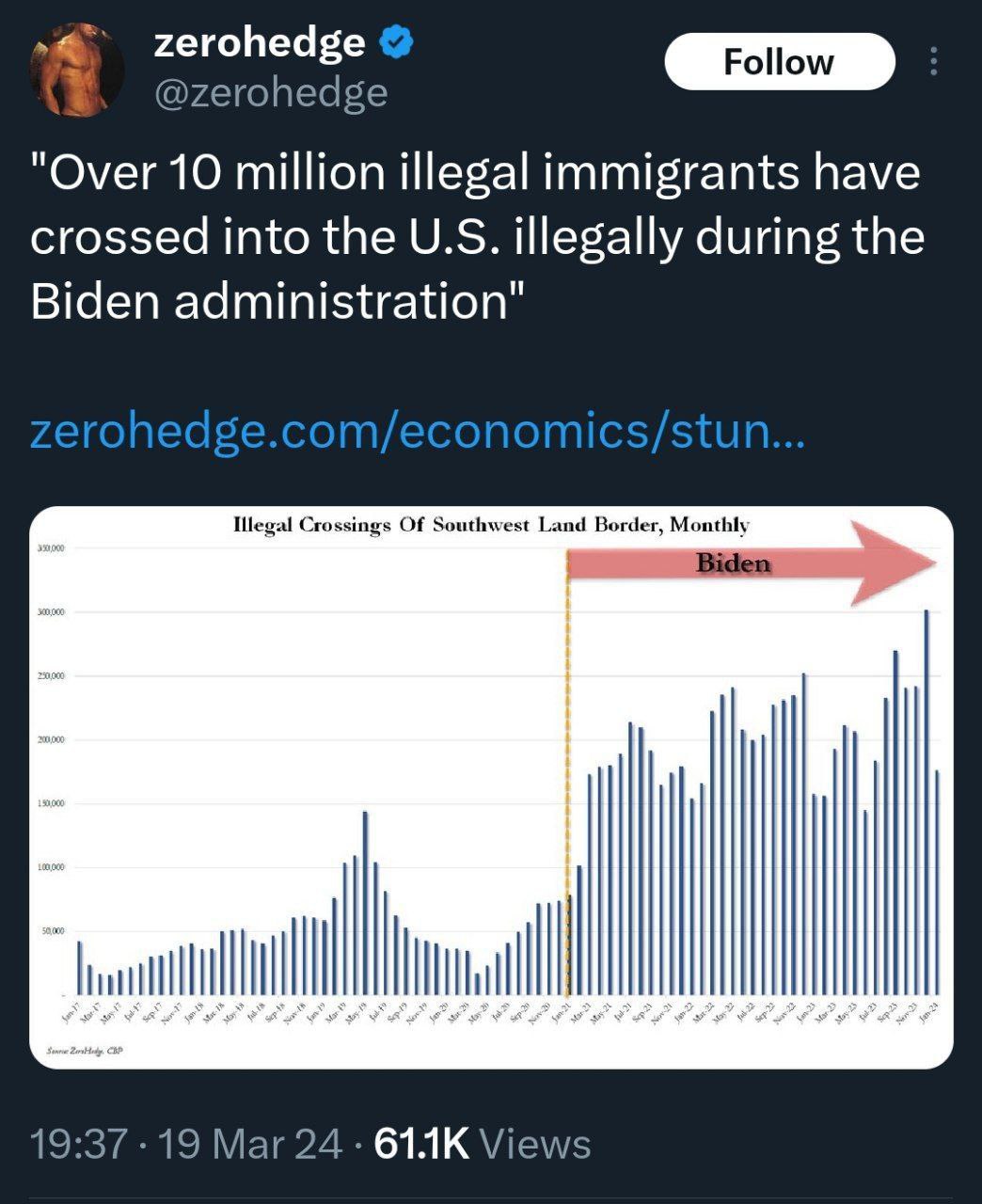
Task: Click the Follow button
Action: pyautogui.click(x=779, y=62)
